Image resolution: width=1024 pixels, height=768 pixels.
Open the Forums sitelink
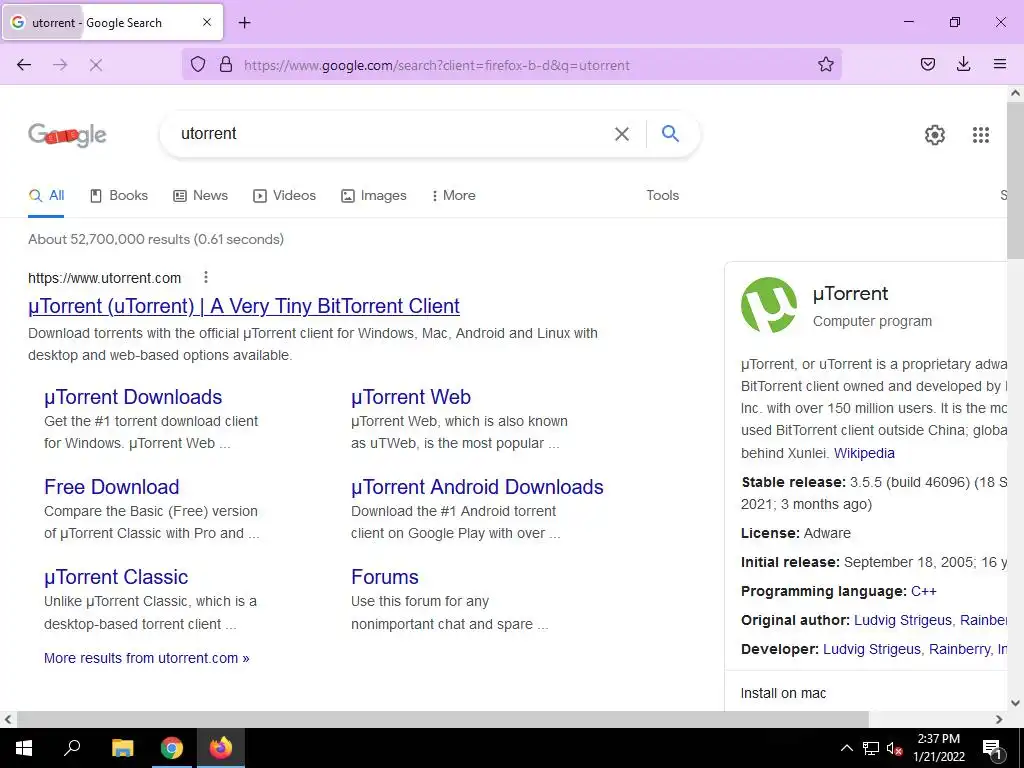pyautogui.click(x=385, y=577)
